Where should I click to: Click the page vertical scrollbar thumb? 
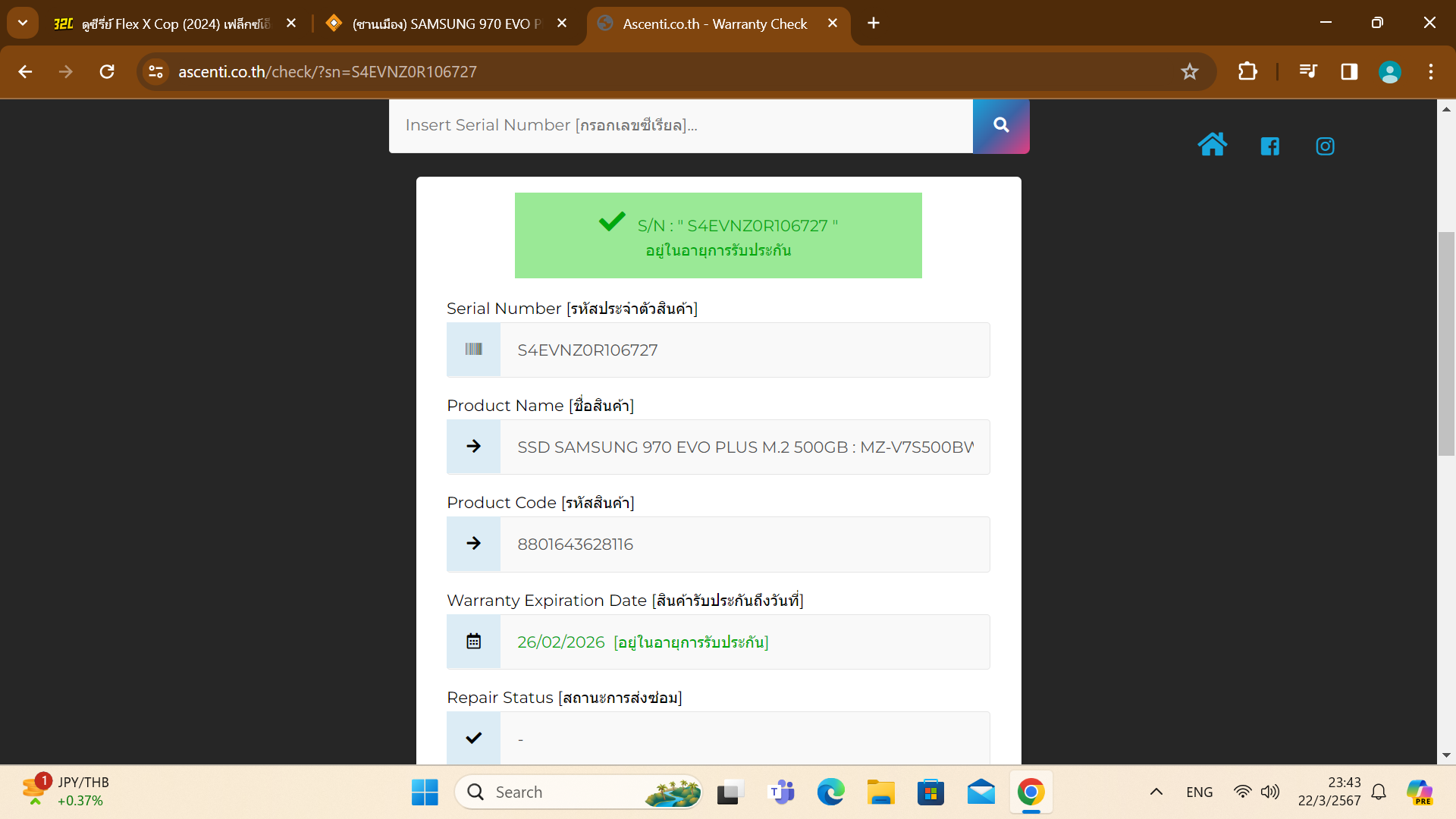(x=1446, y=344)
